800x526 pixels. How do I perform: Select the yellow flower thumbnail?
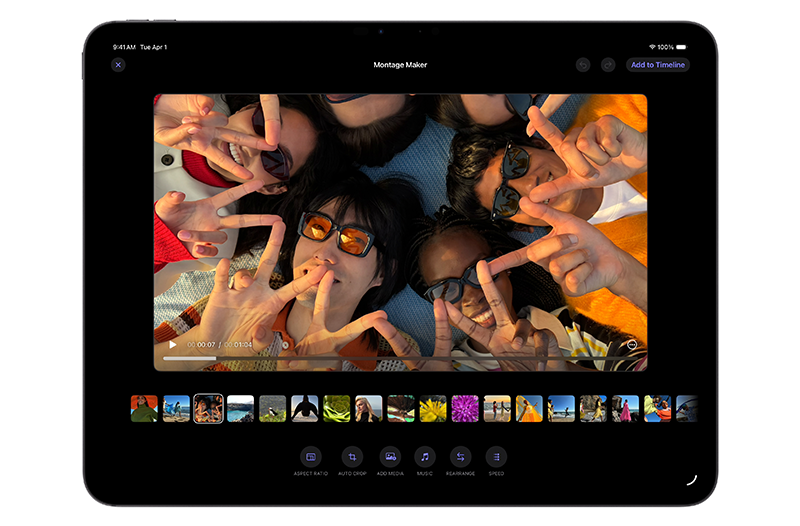(433, 408)
